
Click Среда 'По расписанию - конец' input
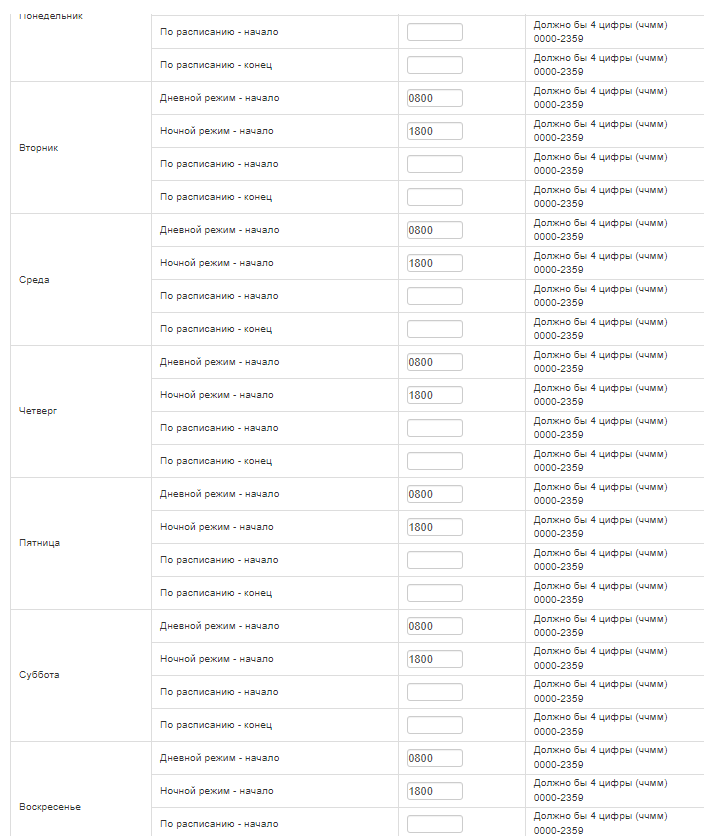tap(435, 329)
